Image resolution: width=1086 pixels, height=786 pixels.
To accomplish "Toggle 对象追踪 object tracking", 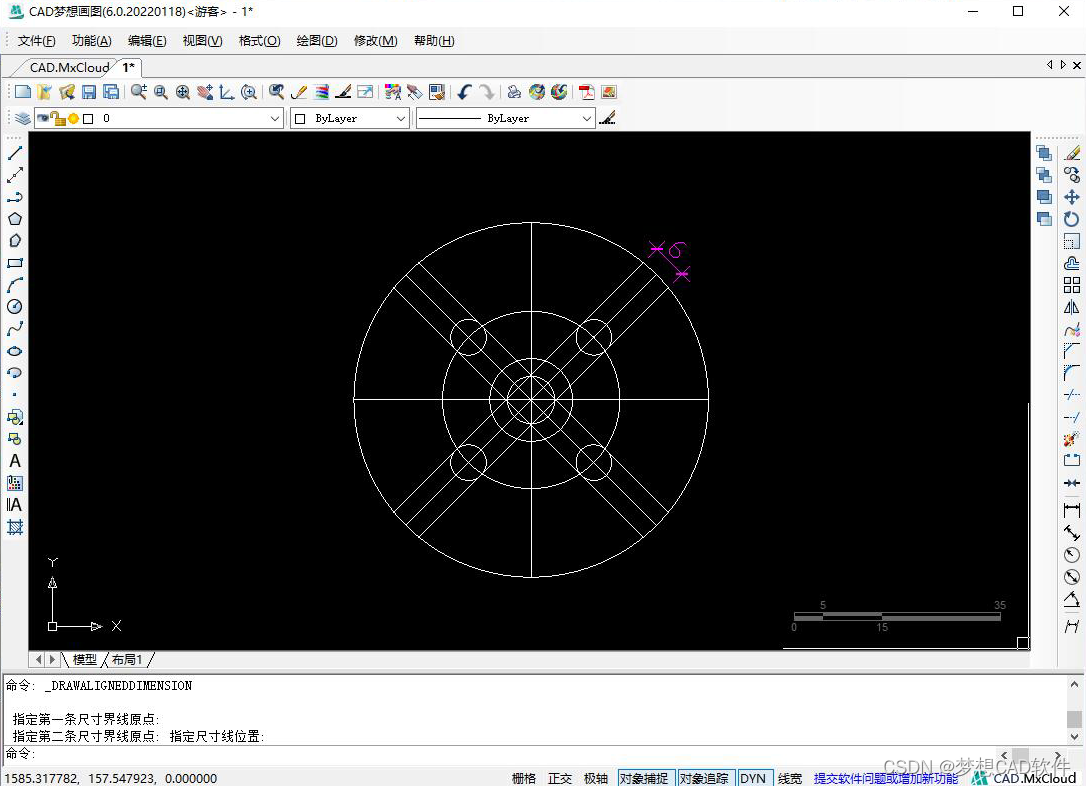I will click(x=704, y=778).
